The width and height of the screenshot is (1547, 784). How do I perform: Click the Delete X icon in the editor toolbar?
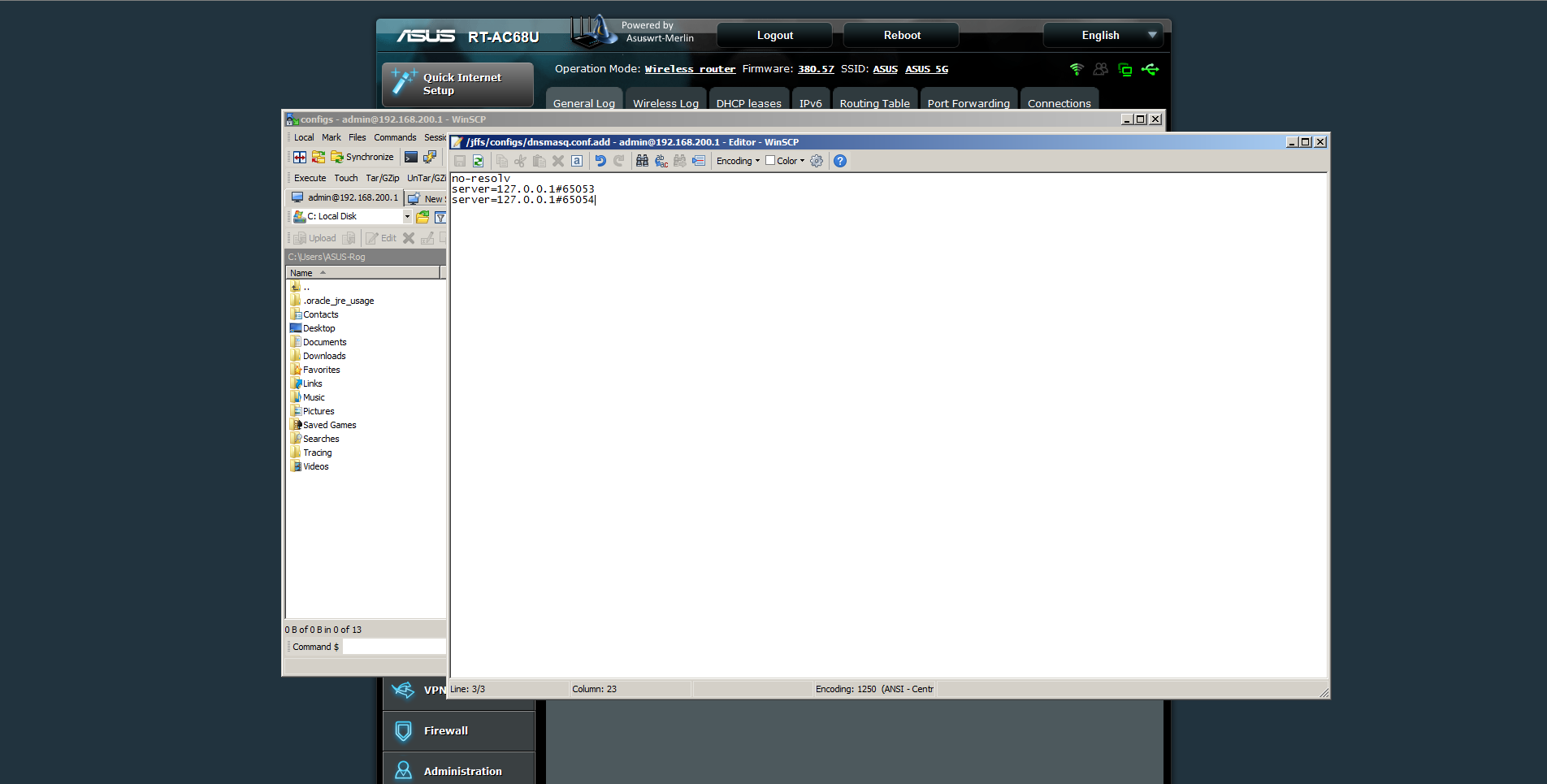point(558,161)
